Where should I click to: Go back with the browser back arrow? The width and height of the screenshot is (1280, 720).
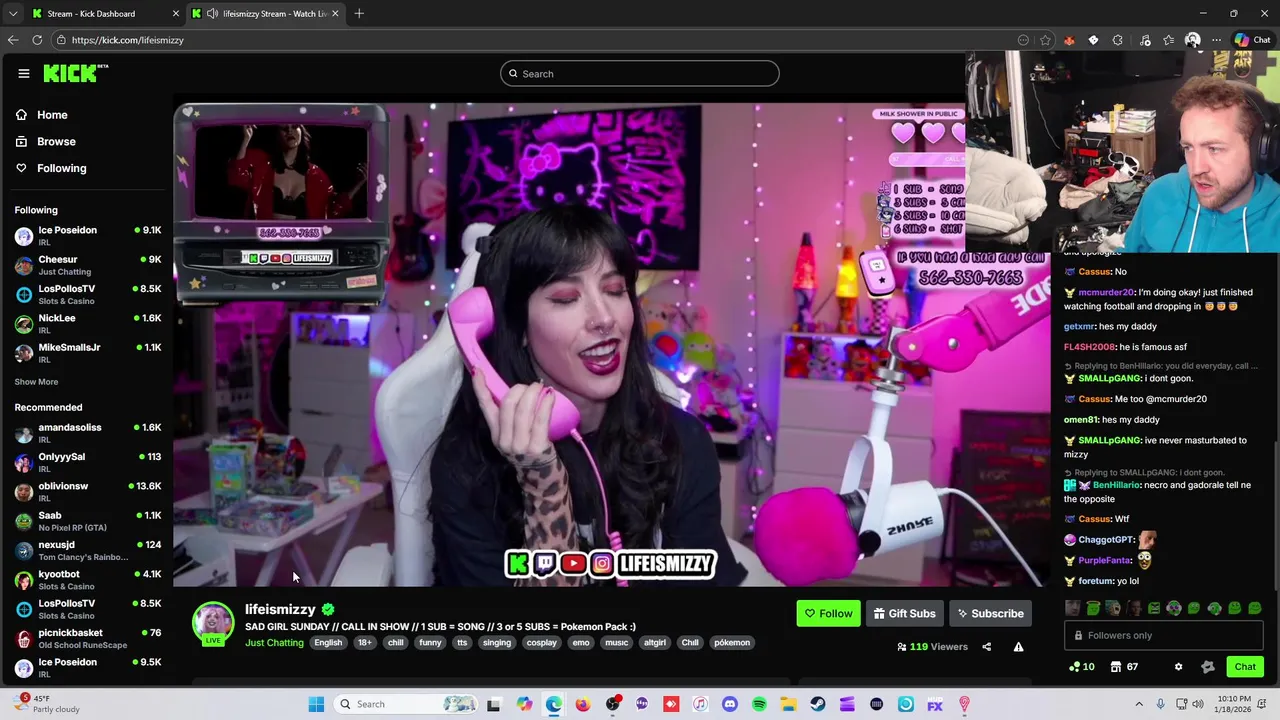(x=12, y=40)
